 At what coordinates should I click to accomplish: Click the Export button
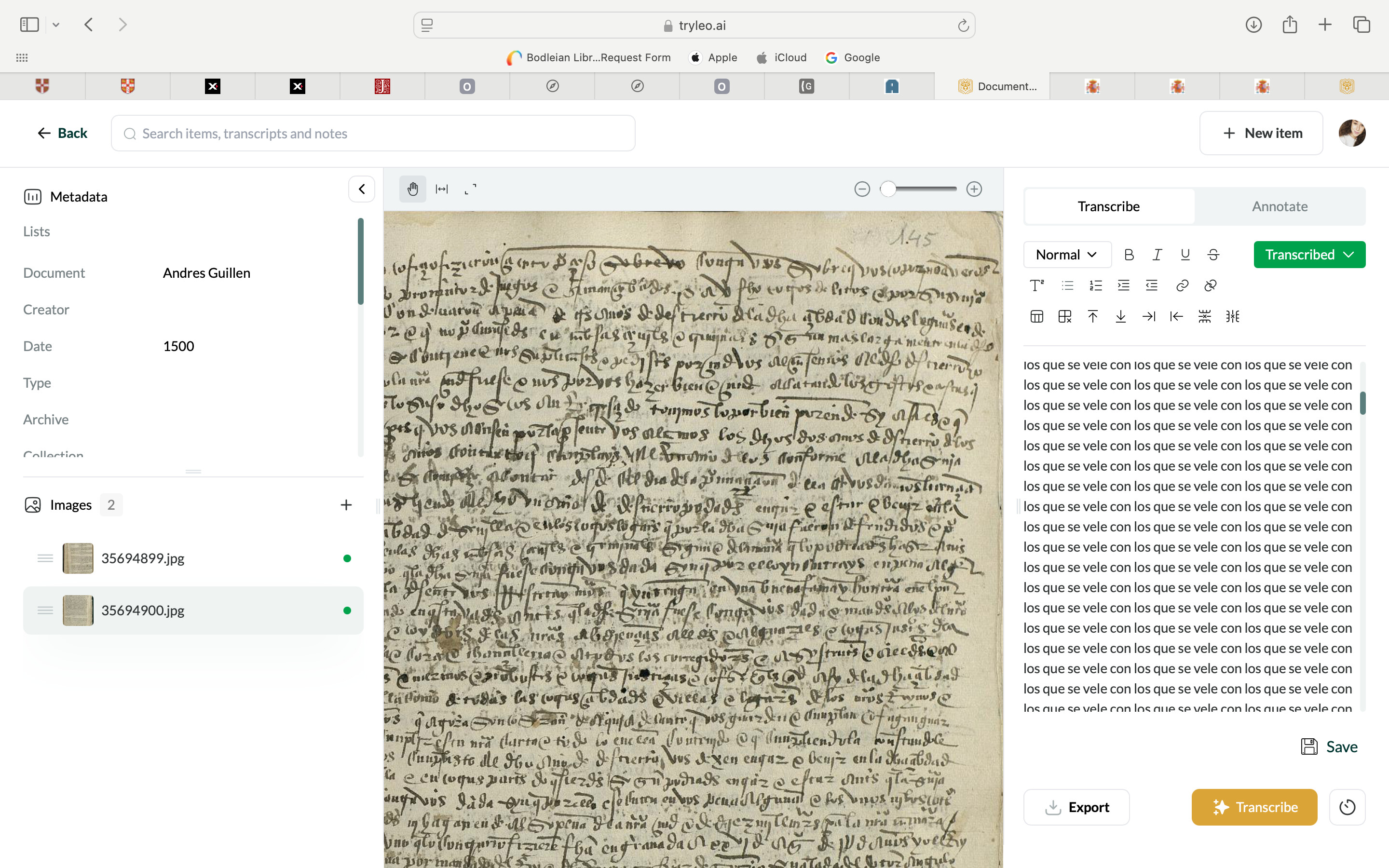(1076, 807)
